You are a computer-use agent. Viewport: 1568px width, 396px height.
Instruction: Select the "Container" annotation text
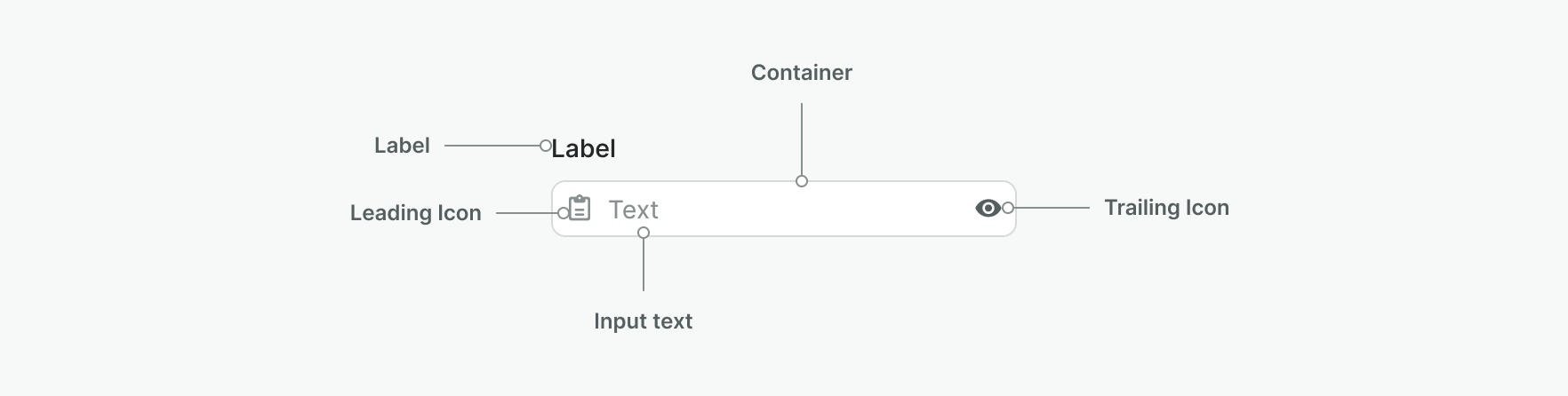pyautogui.click(x=801, y=73)
